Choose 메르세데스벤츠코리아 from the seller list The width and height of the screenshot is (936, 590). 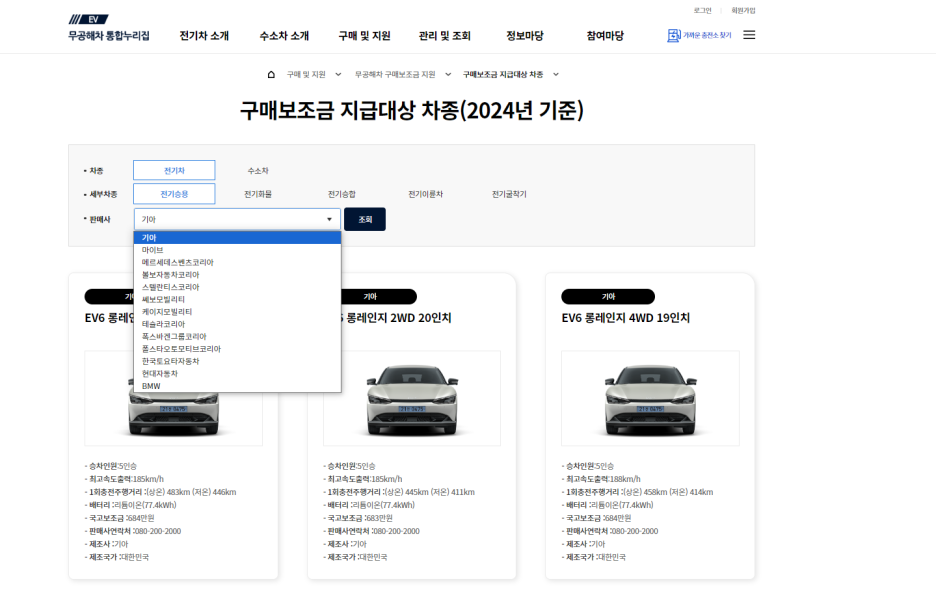(238, 263)
